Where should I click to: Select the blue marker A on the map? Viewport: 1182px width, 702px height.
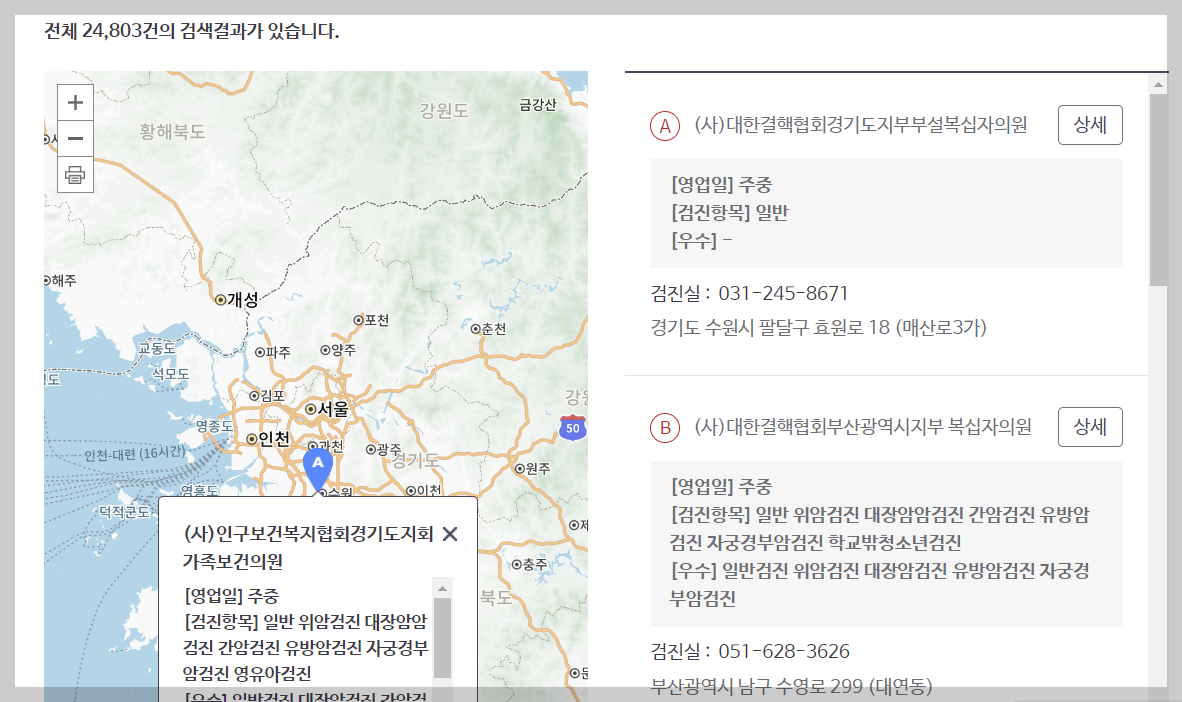(x=317, y=466)
